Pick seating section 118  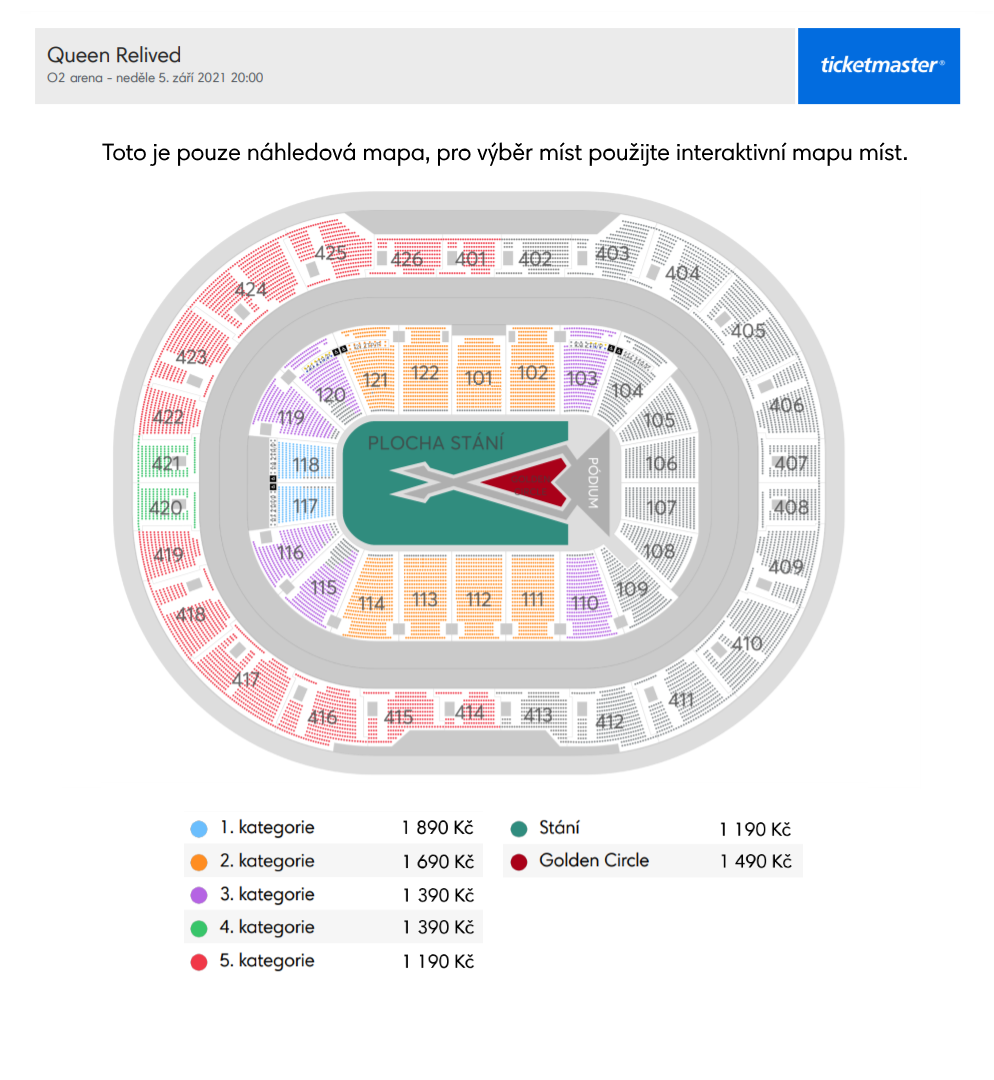click(x=305, y=464)
